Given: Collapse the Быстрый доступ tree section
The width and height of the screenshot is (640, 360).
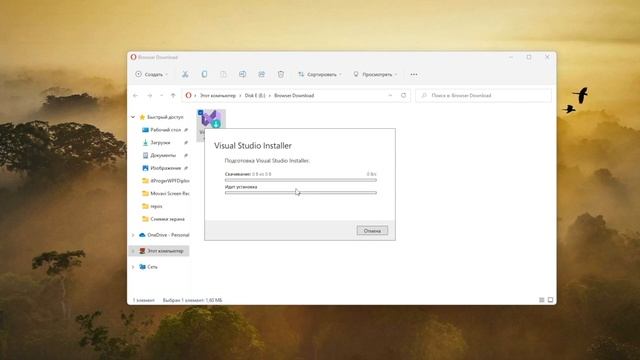Looking at the screenshot, I should coord(133,117).
